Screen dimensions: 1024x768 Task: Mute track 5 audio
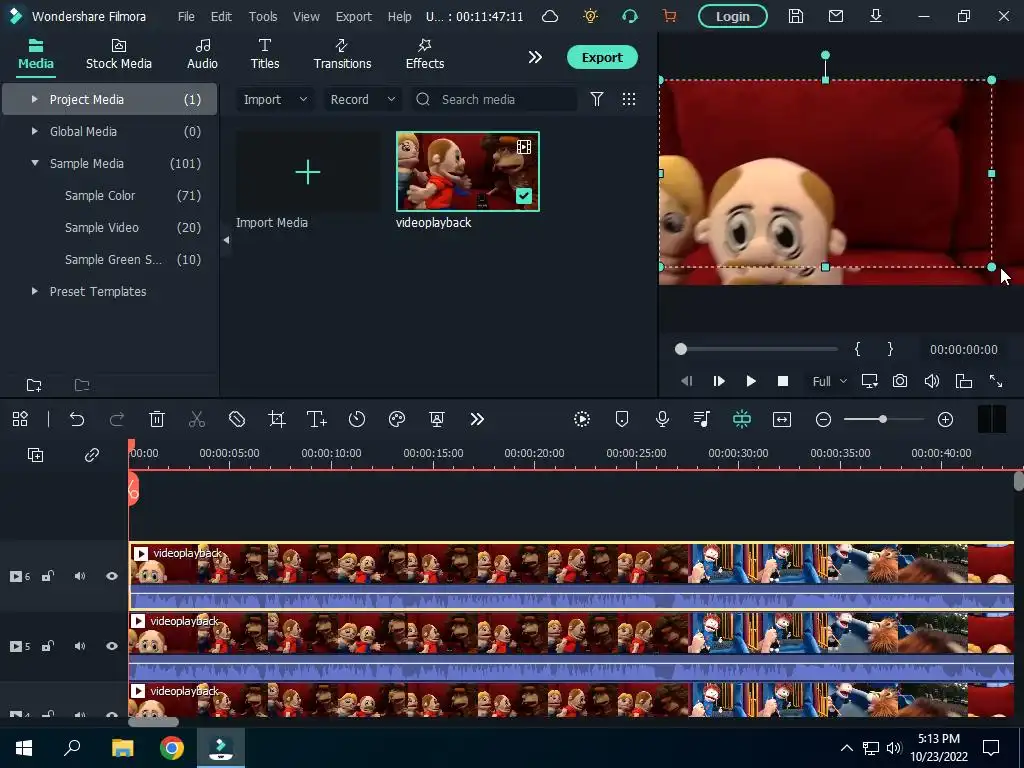point(80,646)
